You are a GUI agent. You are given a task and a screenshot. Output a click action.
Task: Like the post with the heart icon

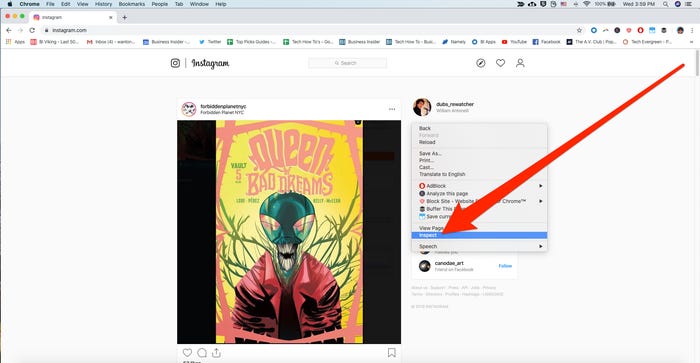188,353
